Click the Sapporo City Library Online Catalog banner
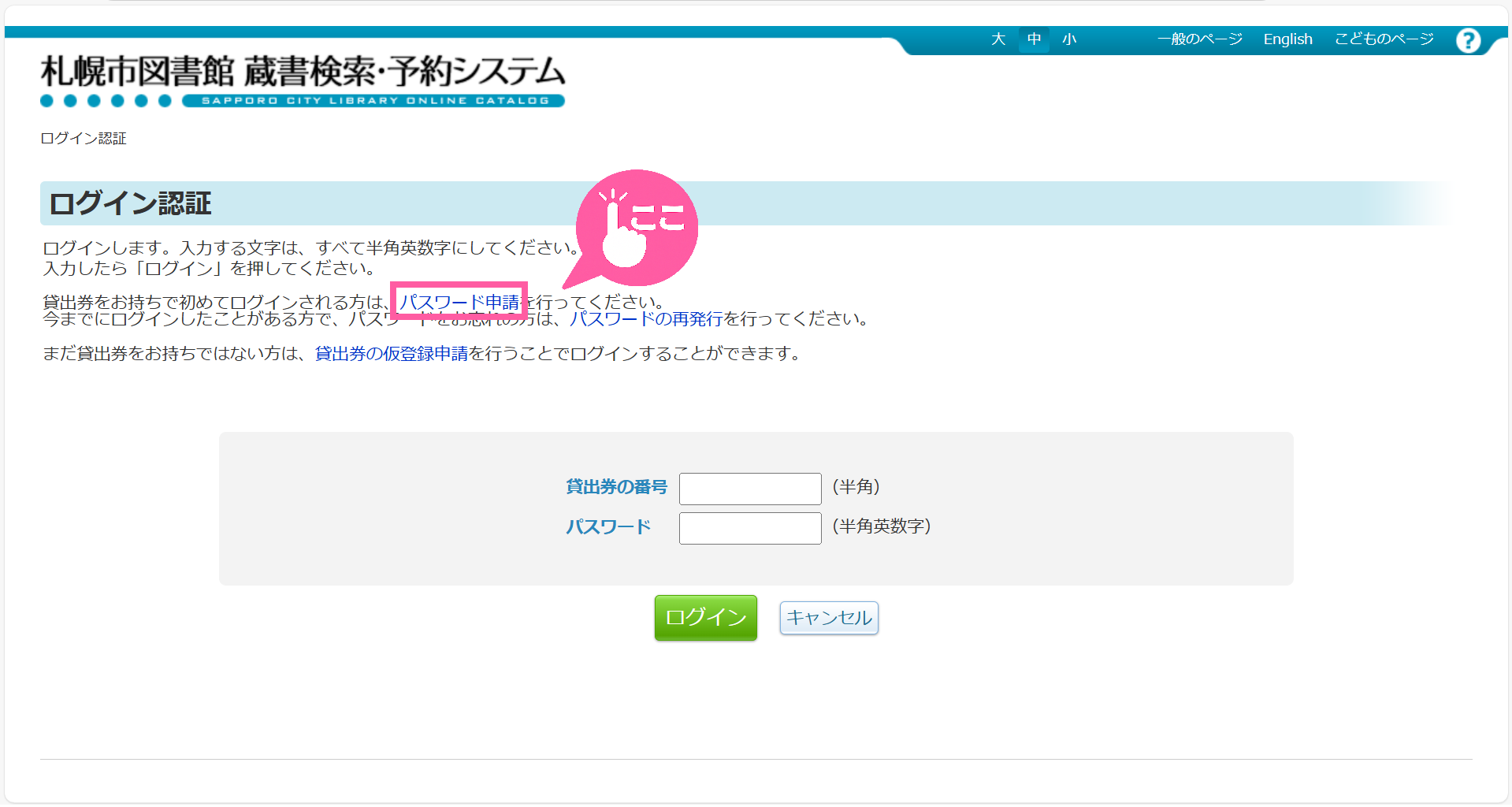This screenshot has width=1512, height=807. 373,101
